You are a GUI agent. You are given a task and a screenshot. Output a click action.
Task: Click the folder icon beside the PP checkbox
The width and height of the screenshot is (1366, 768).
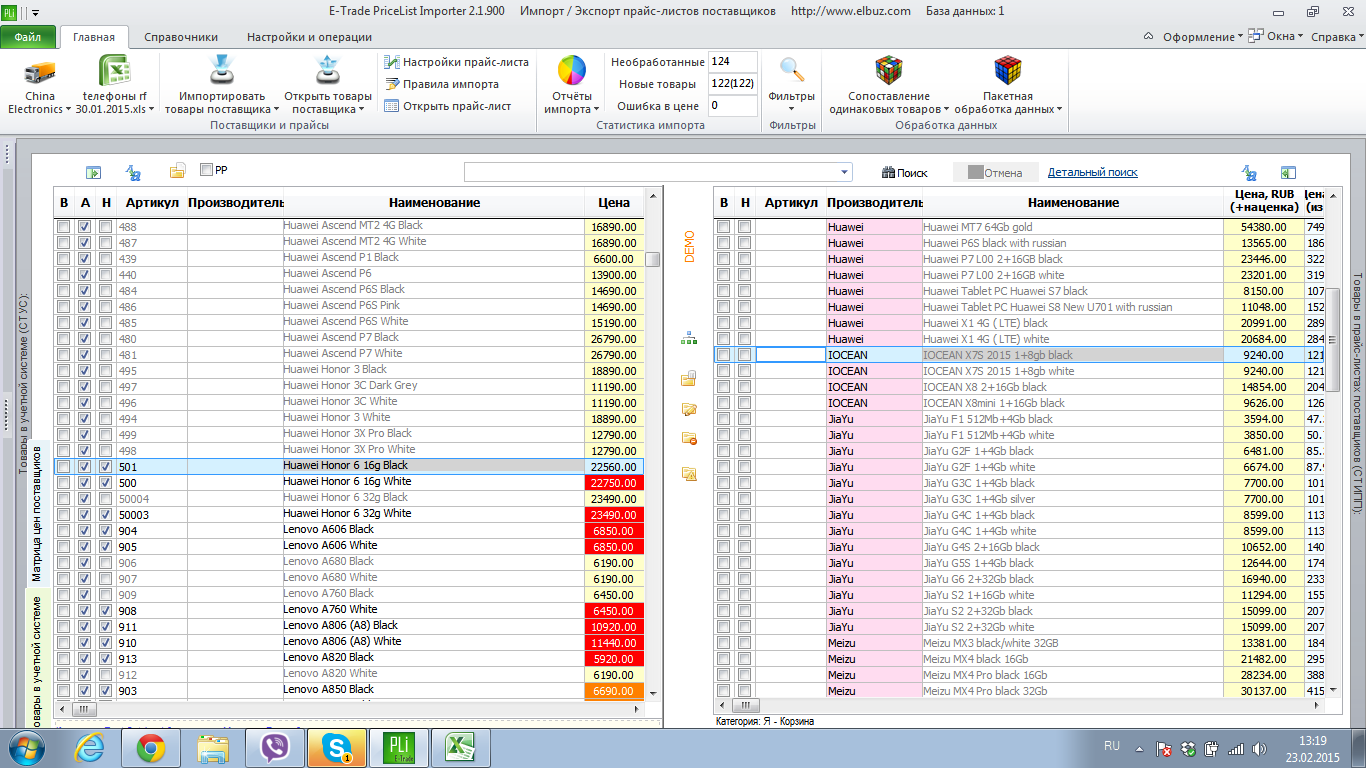point(178,170)
